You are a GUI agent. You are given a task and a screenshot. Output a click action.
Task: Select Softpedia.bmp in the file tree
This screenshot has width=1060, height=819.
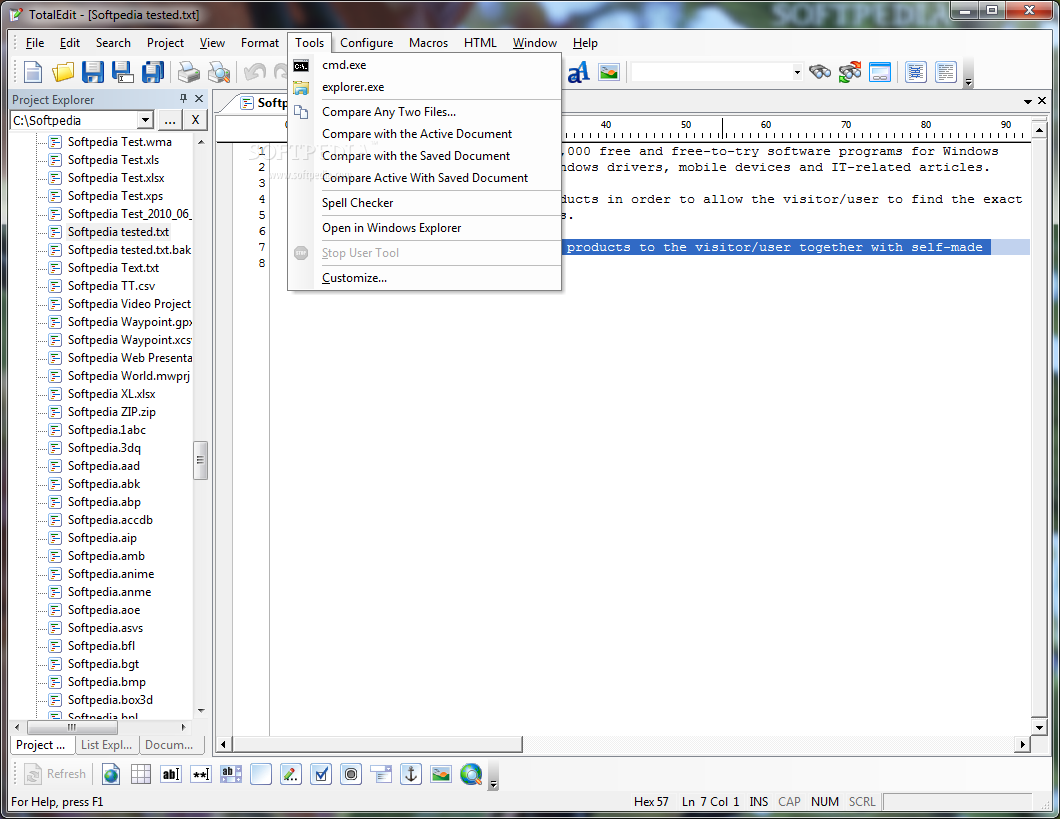click(x=107, y=682)
